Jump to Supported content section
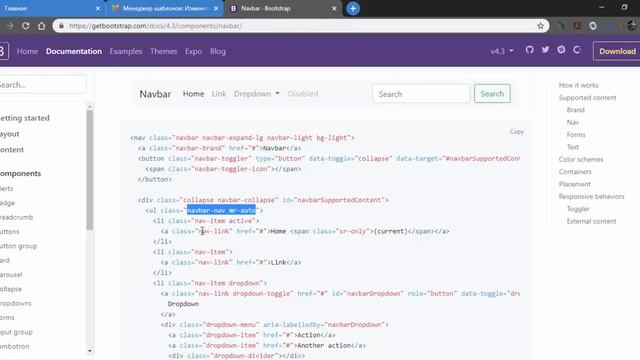Viewport: 640px width, 360px height. (587, 98)
